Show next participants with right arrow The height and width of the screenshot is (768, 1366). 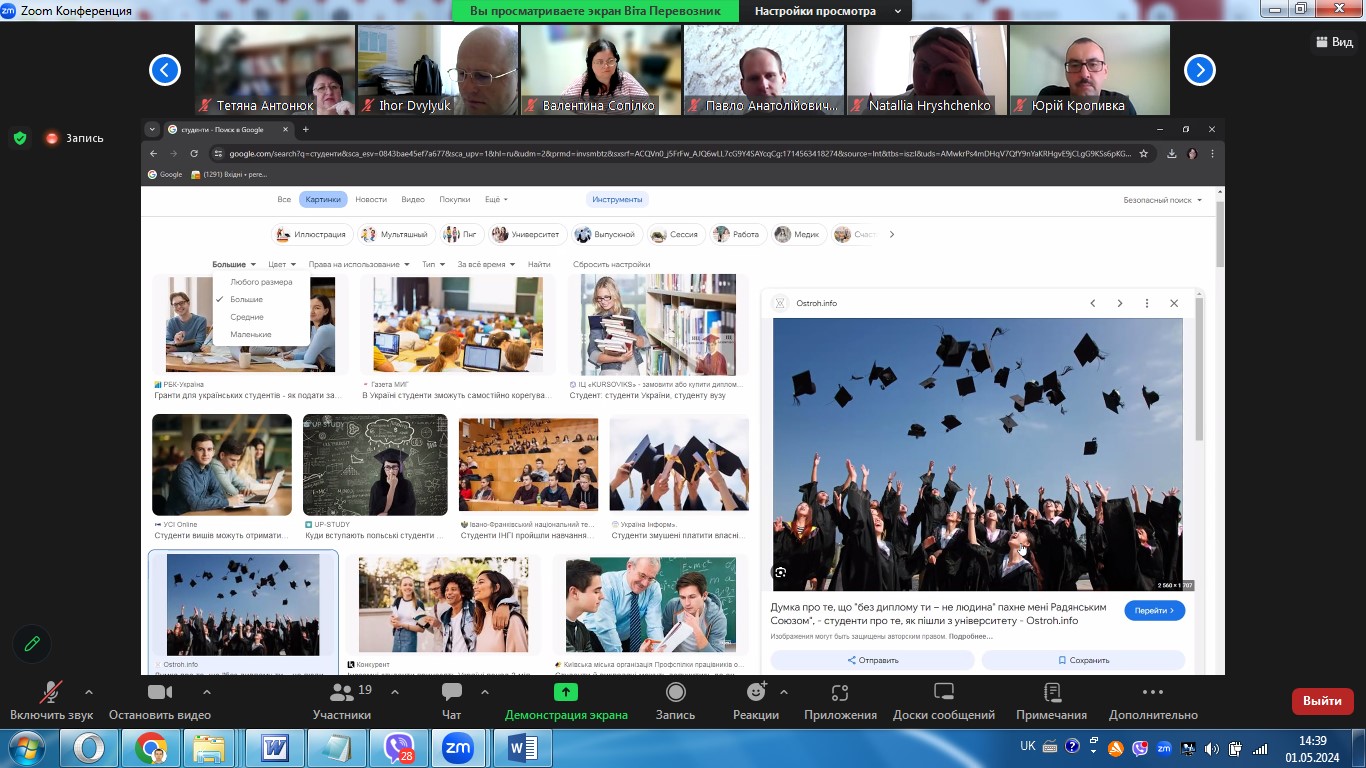(1200, 70)
